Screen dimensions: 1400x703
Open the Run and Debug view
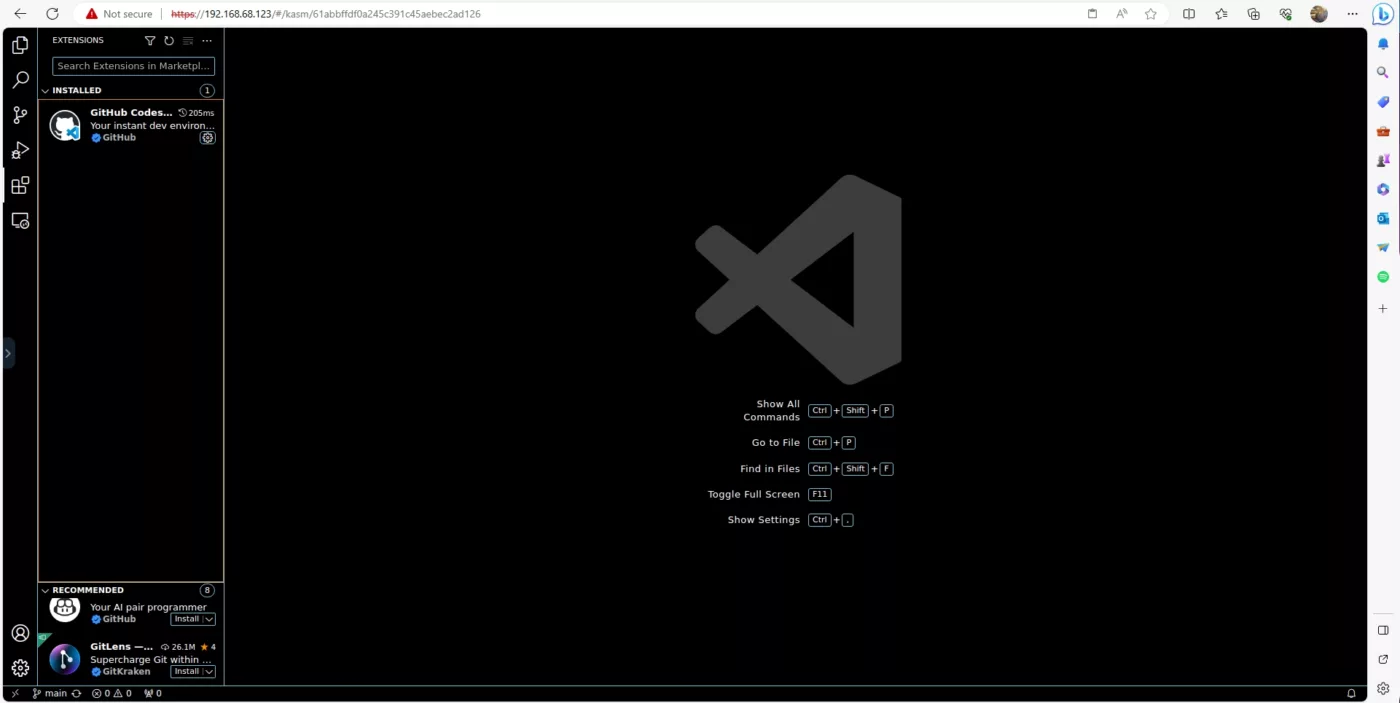pos(20,150)
